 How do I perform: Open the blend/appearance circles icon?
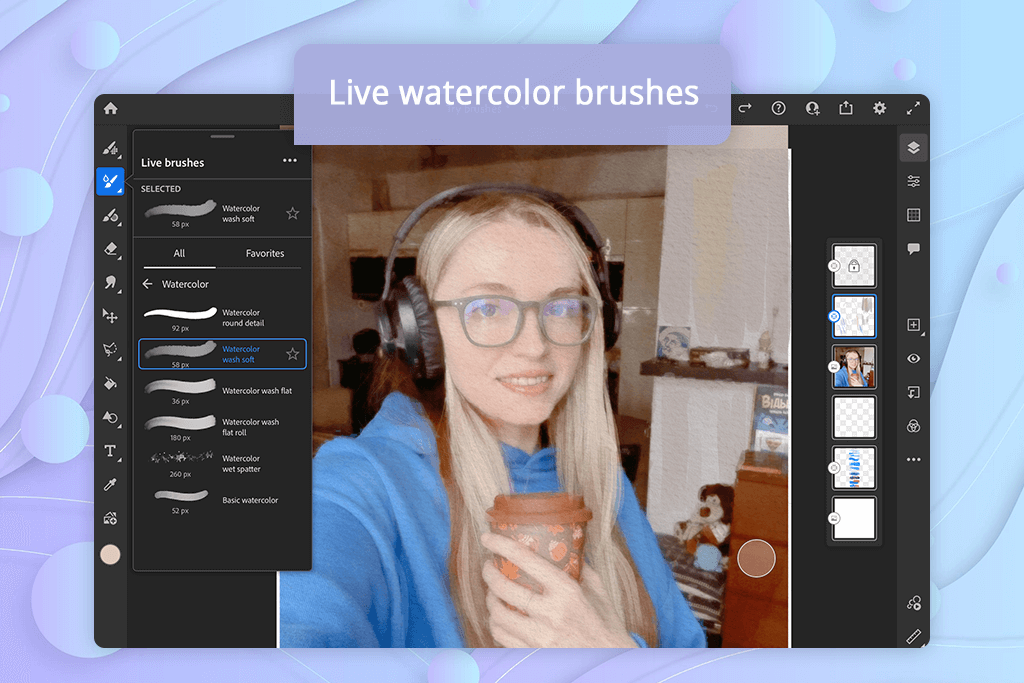pyautogui.click(x=914, y=426)
